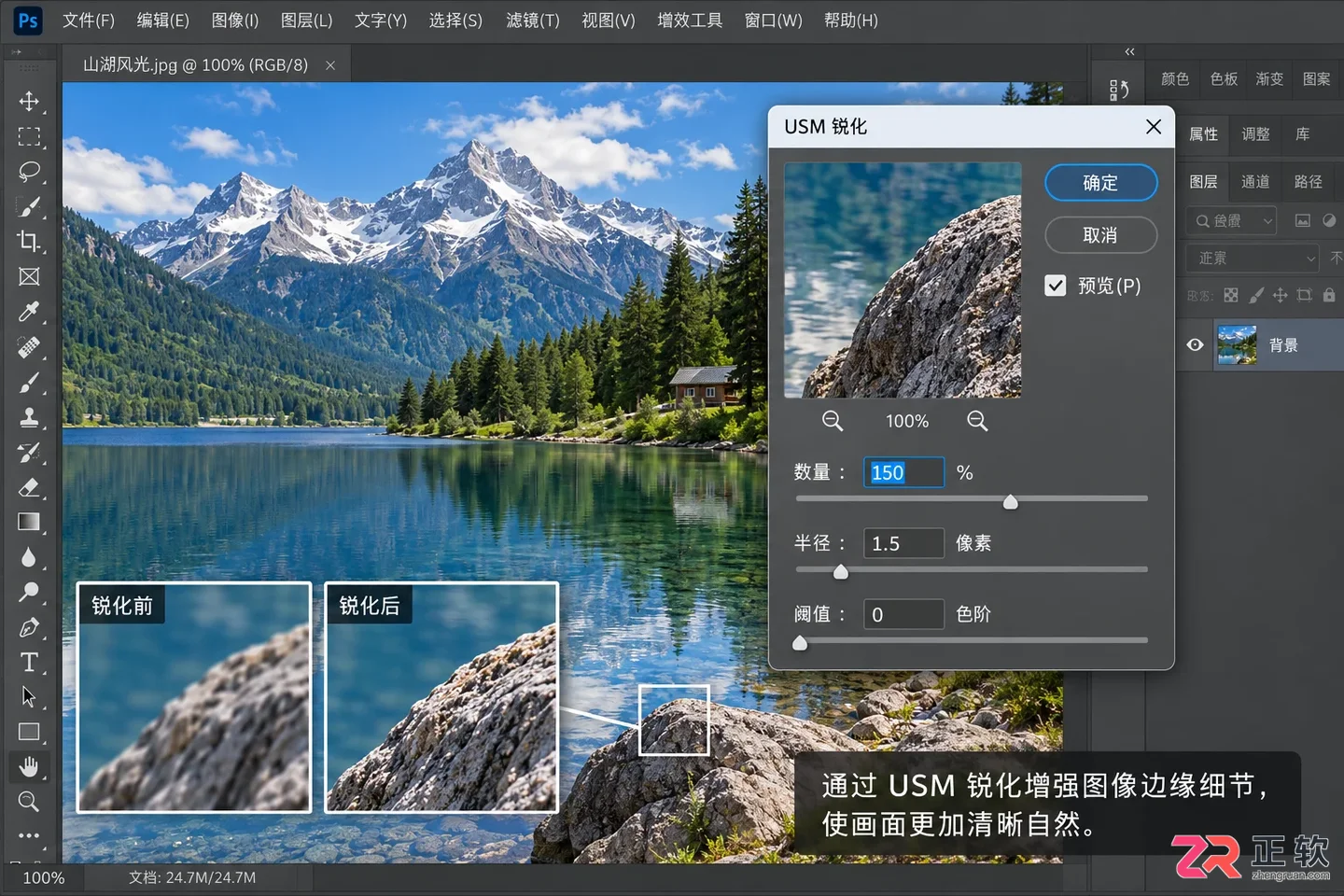
Task: Open the layer blend mode dropdown
Action: 1253,258
